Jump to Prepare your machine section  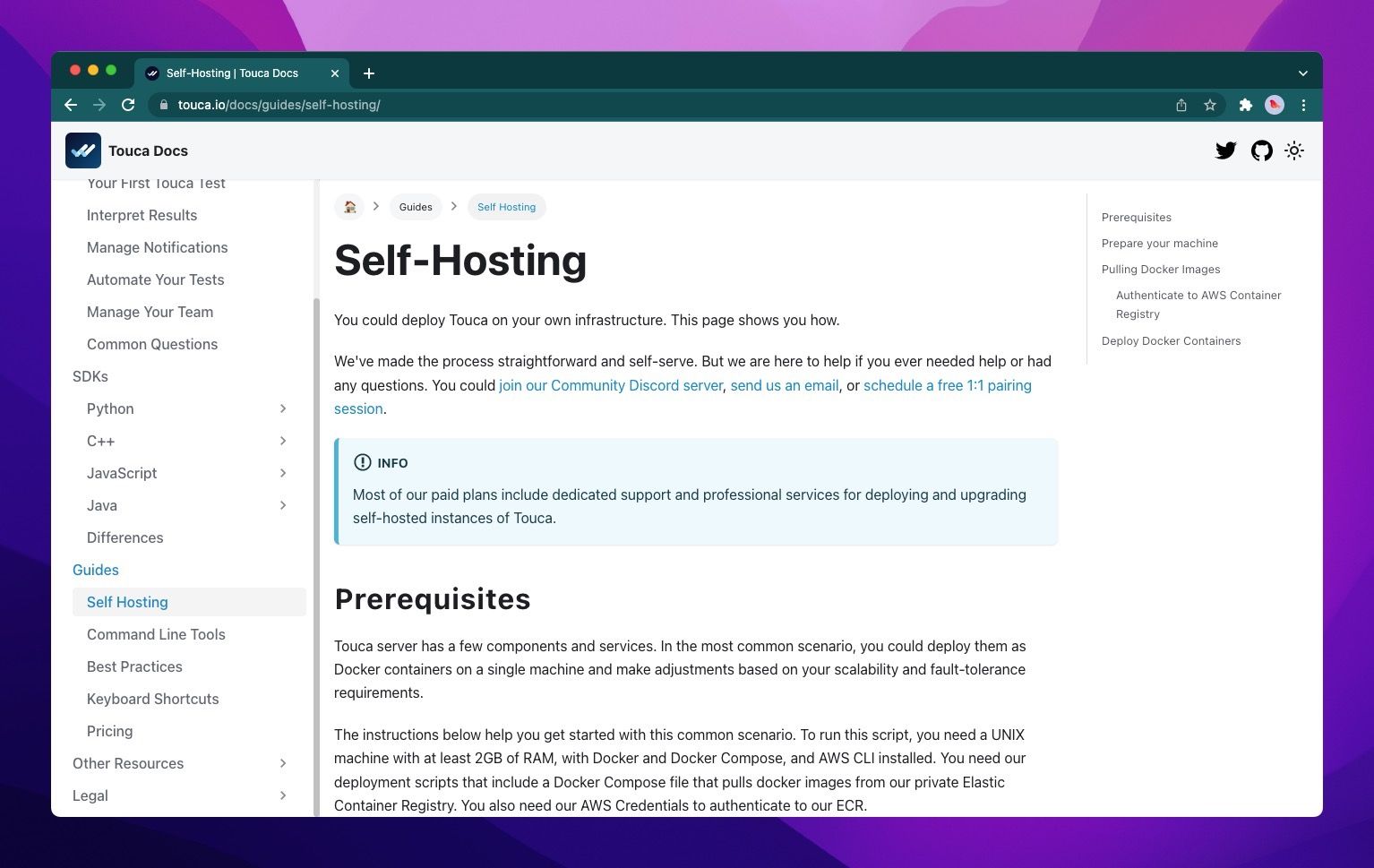(1159, 244)
